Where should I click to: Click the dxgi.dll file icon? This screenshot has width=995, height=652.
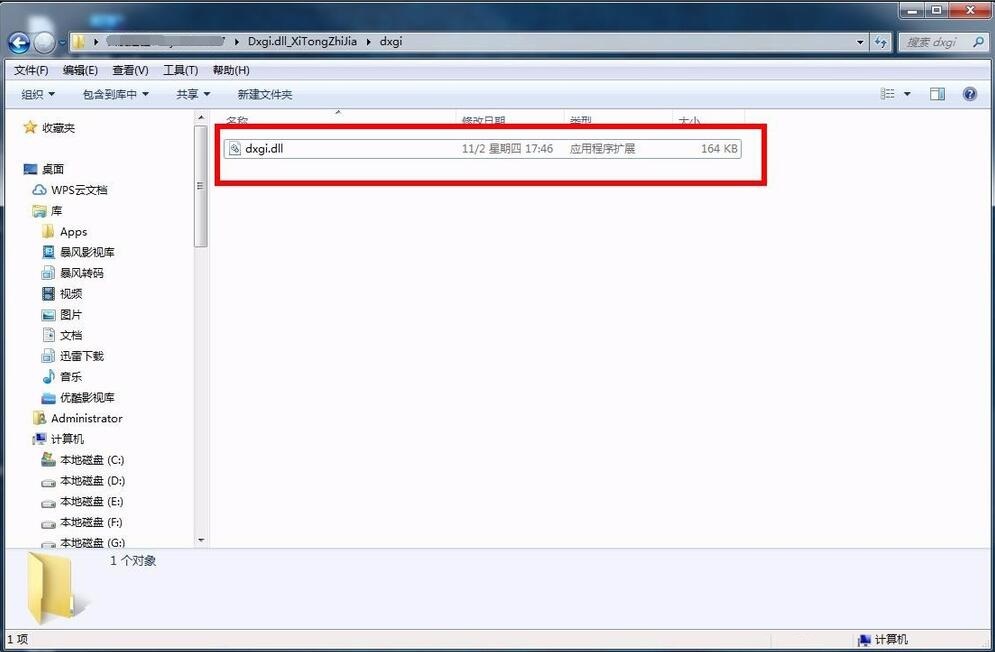(x=235, y=149)
